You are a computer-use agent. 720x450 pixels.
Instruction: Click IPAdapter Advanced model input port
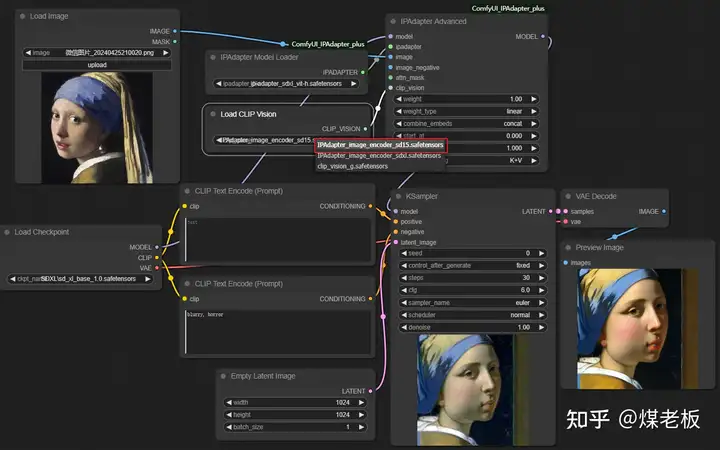391,36
